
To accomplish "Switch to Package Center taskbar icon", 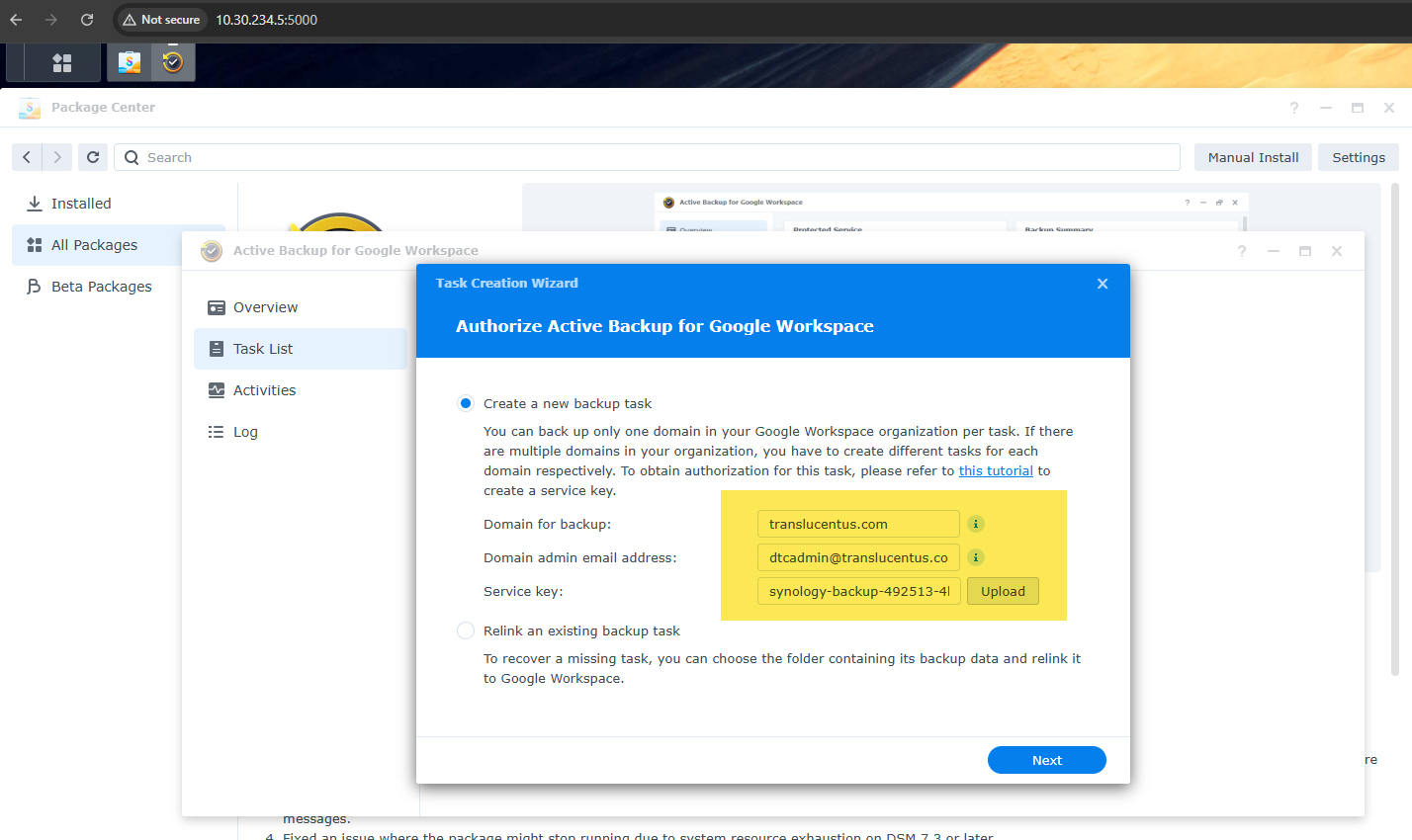I will tap(129, 62).
